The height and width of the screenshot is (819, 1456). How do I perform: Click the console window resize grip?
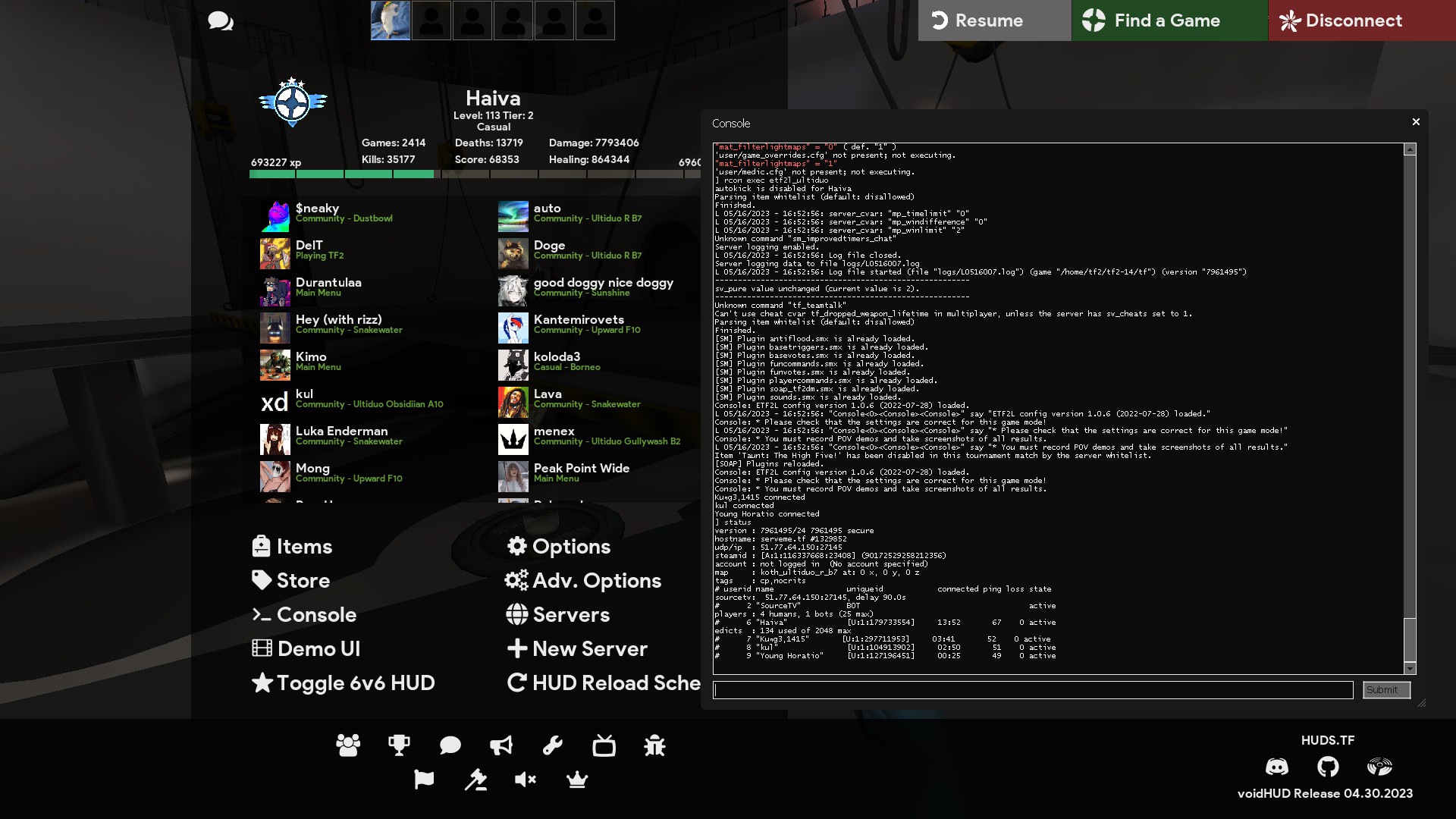1421,703
